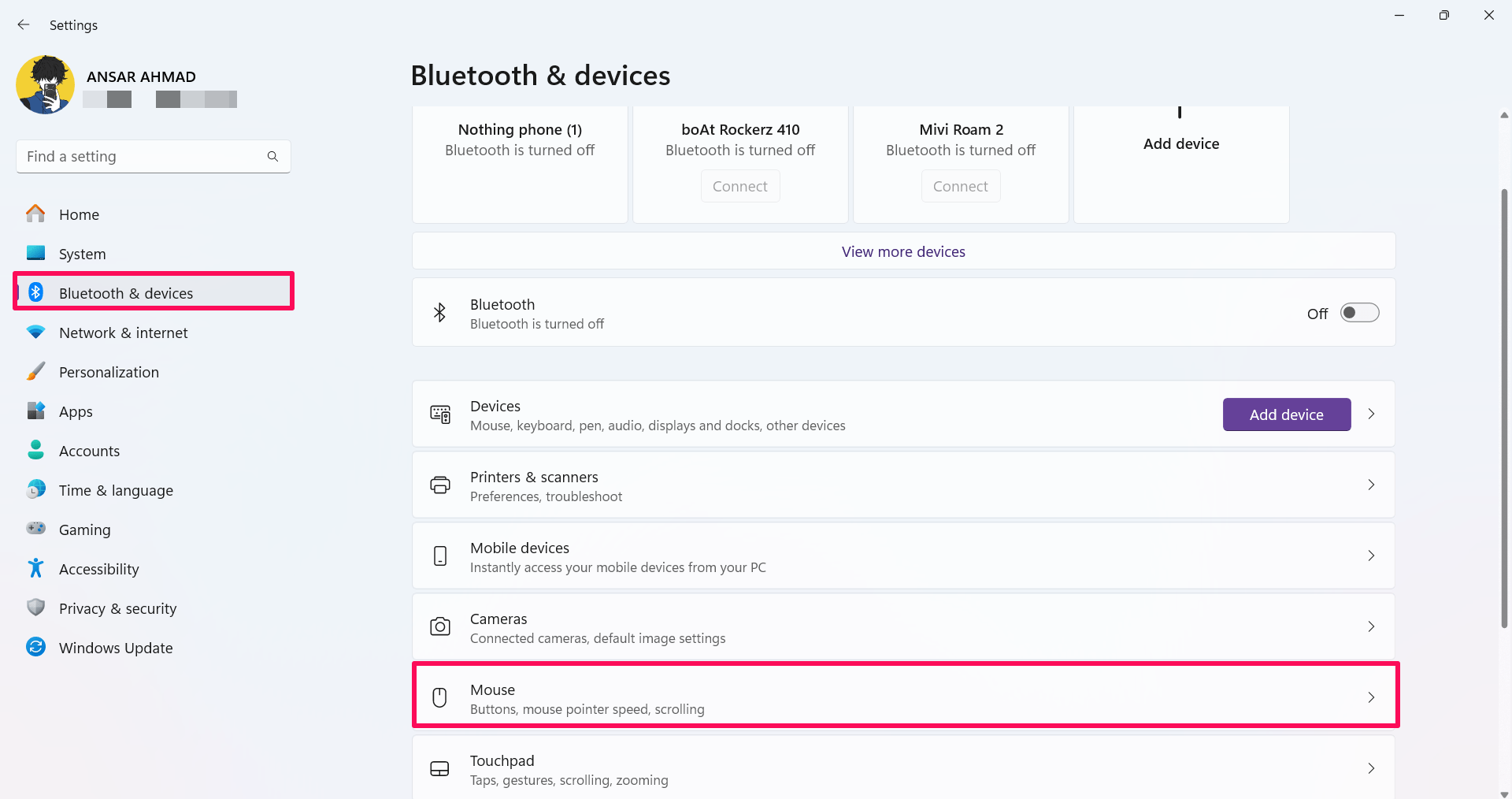Click the Mobile devices phone icon
The height and width of the screenshot is (799, 1512).
(440, 556)
